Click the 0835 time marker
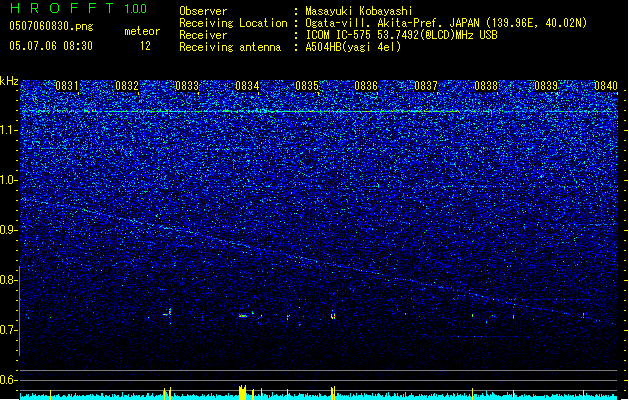Image resolution: width=629 pixels, height=400 pixels. coord(307,86)
